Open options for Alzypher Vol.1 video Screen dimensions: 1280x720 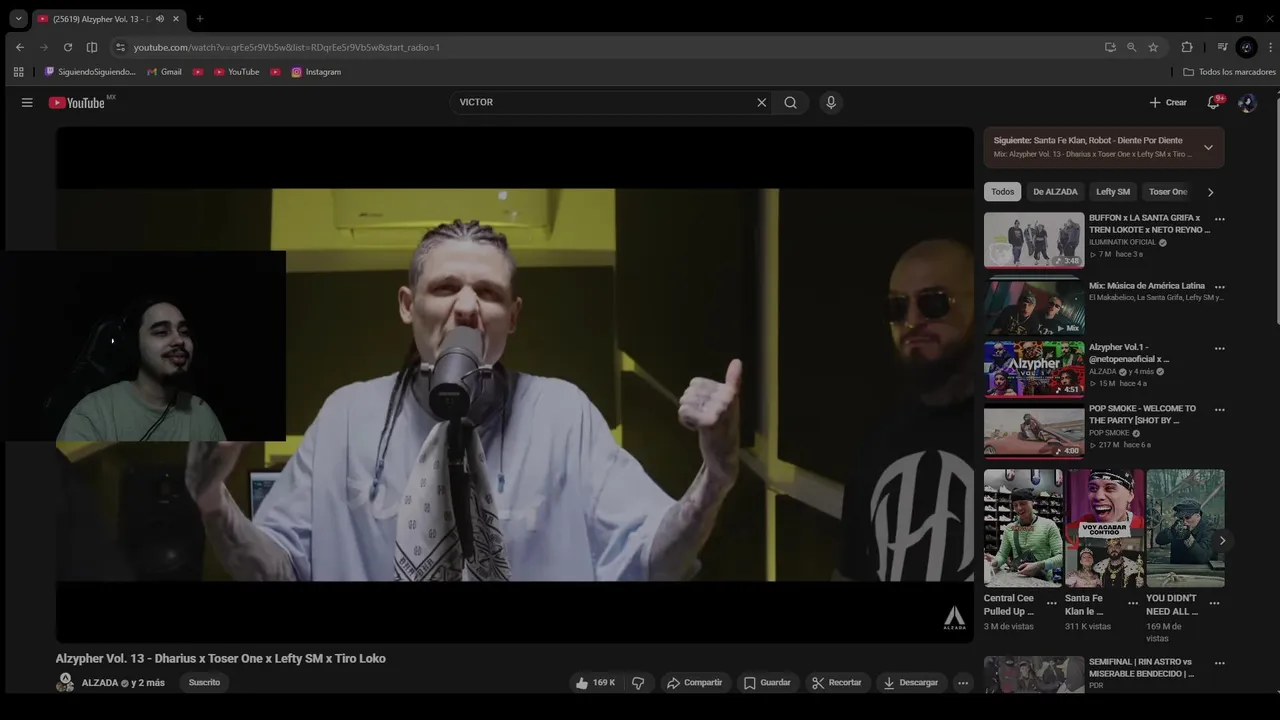point(1219,349)
